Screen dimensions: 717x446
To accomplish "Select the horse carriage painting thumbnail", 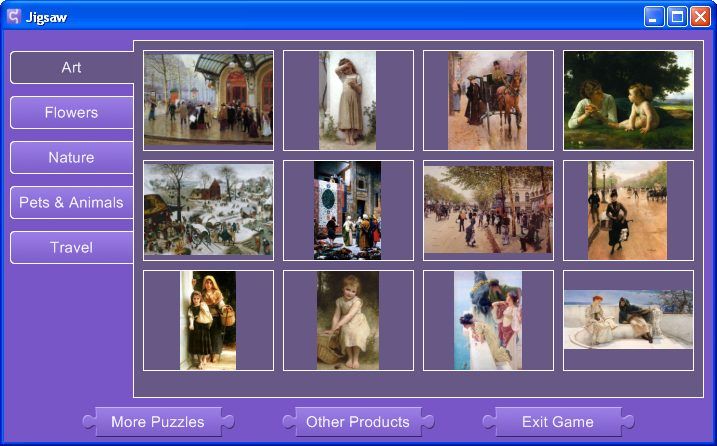I will [x=487, y=100].
